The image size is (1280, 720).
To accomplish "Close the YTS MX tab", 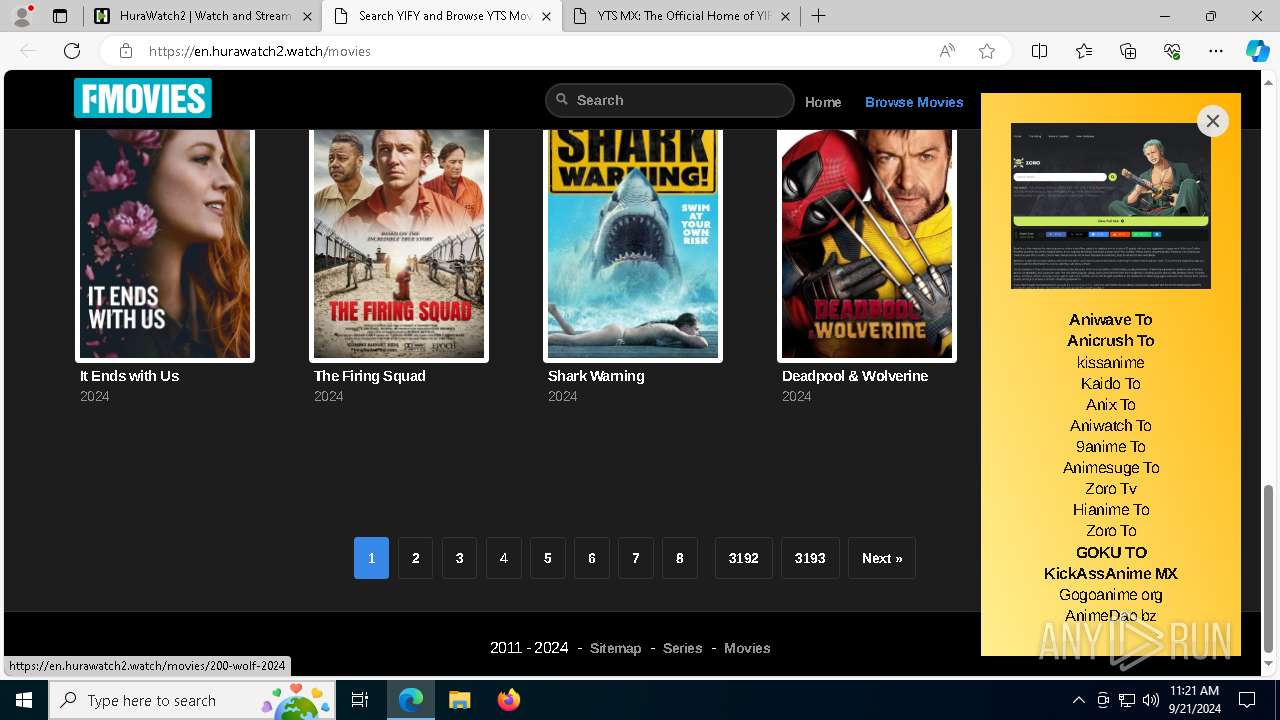I will coord(785,16).
